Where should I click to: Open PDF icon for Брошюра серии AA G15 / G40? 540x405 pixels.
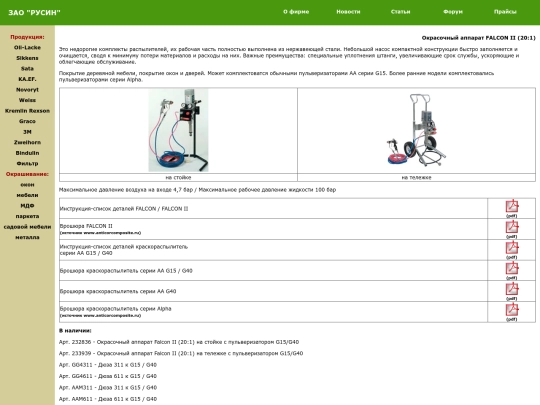click(512, 268)
